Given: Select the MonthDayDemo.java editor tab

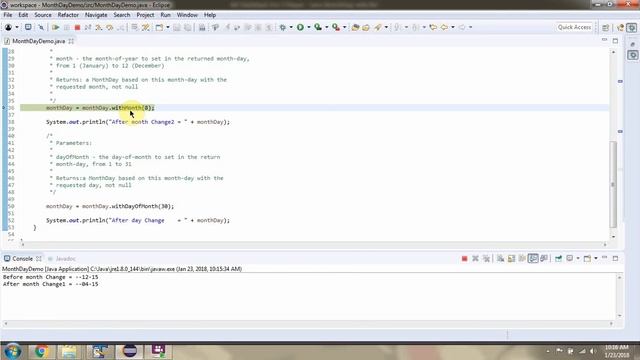Looking at the screenshot, I should click(x=38, y=41).
